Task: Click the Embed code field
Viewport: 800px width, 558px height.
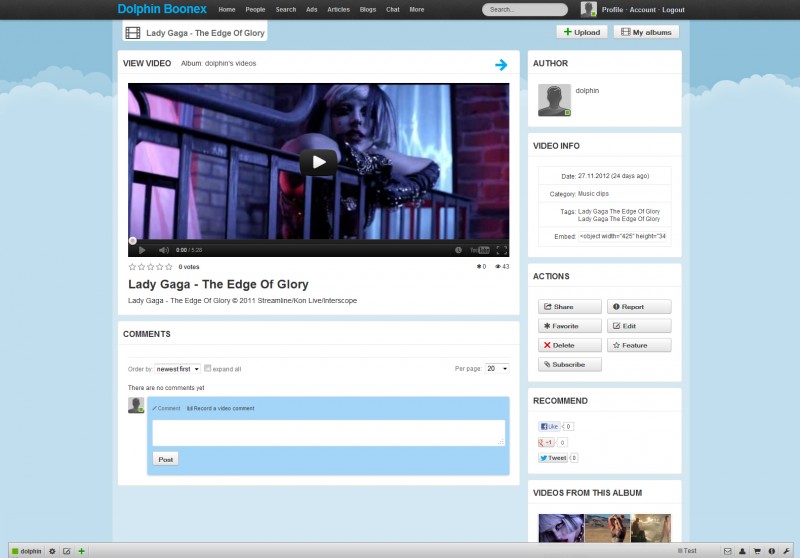Action: tap(624, 236)
